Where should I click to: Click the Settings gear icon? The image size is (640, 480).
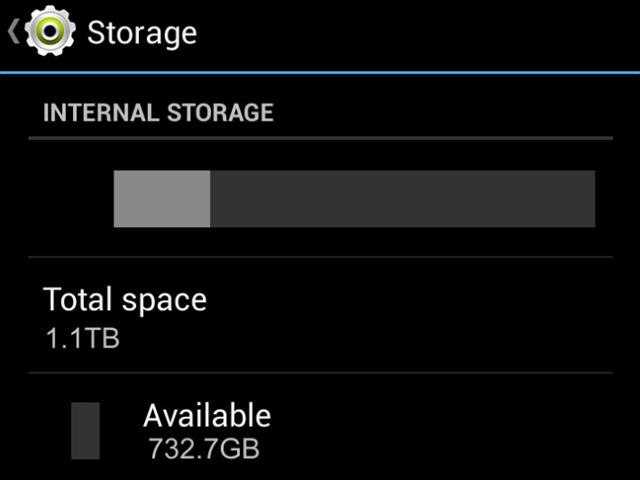point(50,31)
